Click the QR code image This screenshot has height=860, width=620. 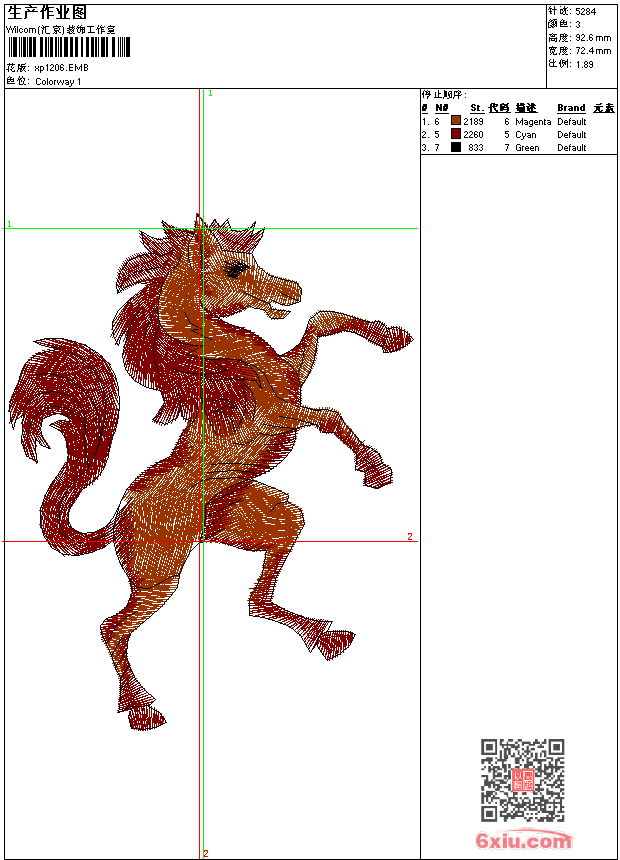(x=522, y=780)
